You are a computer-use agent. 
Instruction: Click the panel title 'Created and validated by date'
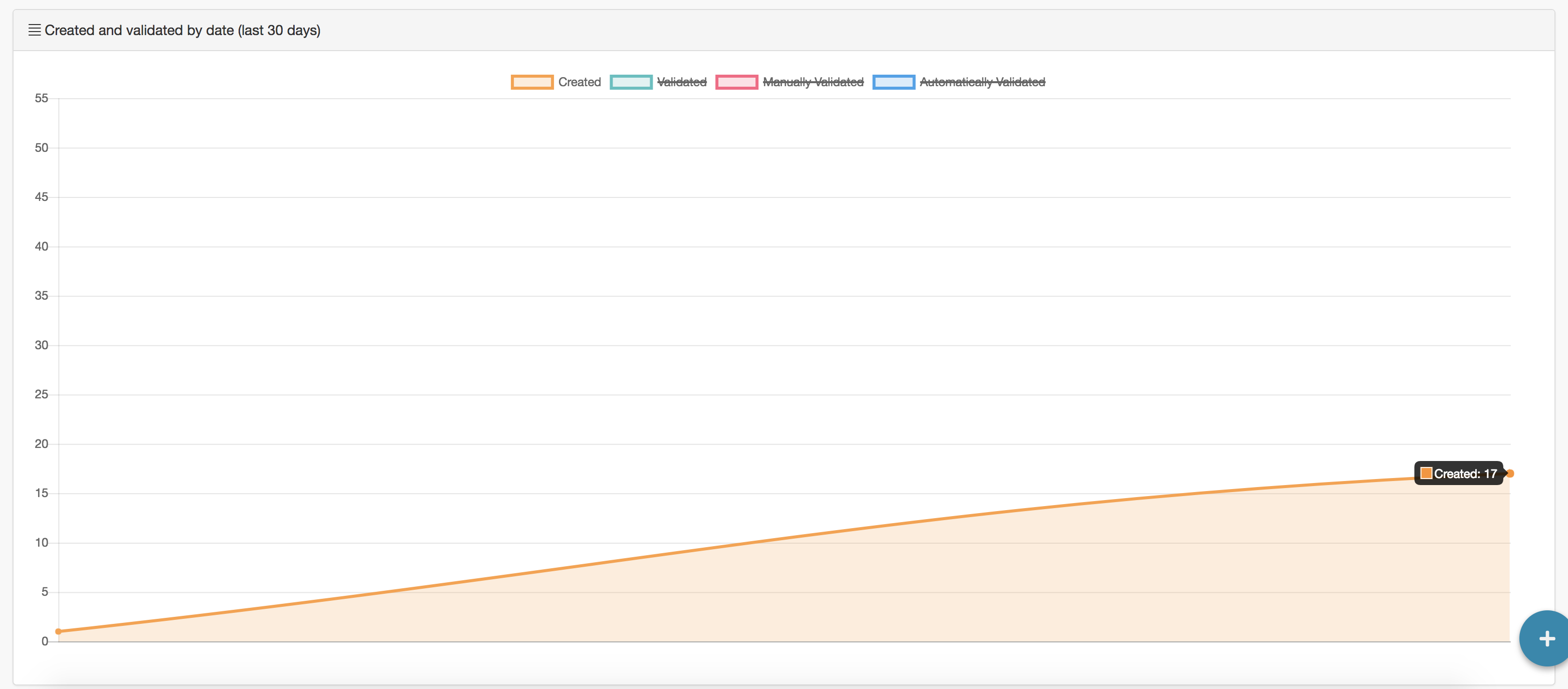[182, 30]
